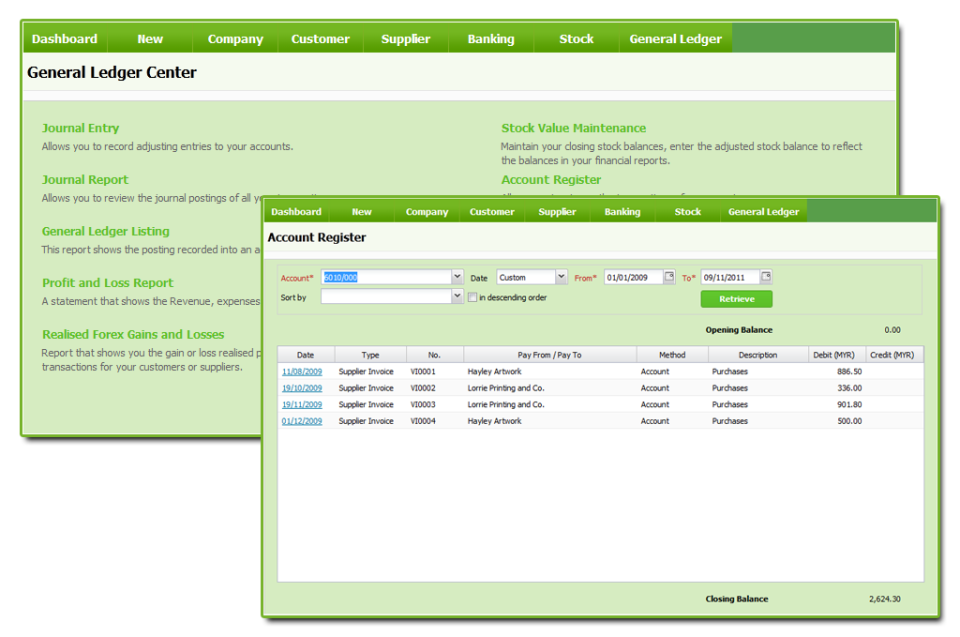Viewport: 960px width, 637px height.
Task: Open Stock Value Maintenance
Action: [x=574, y=128]
